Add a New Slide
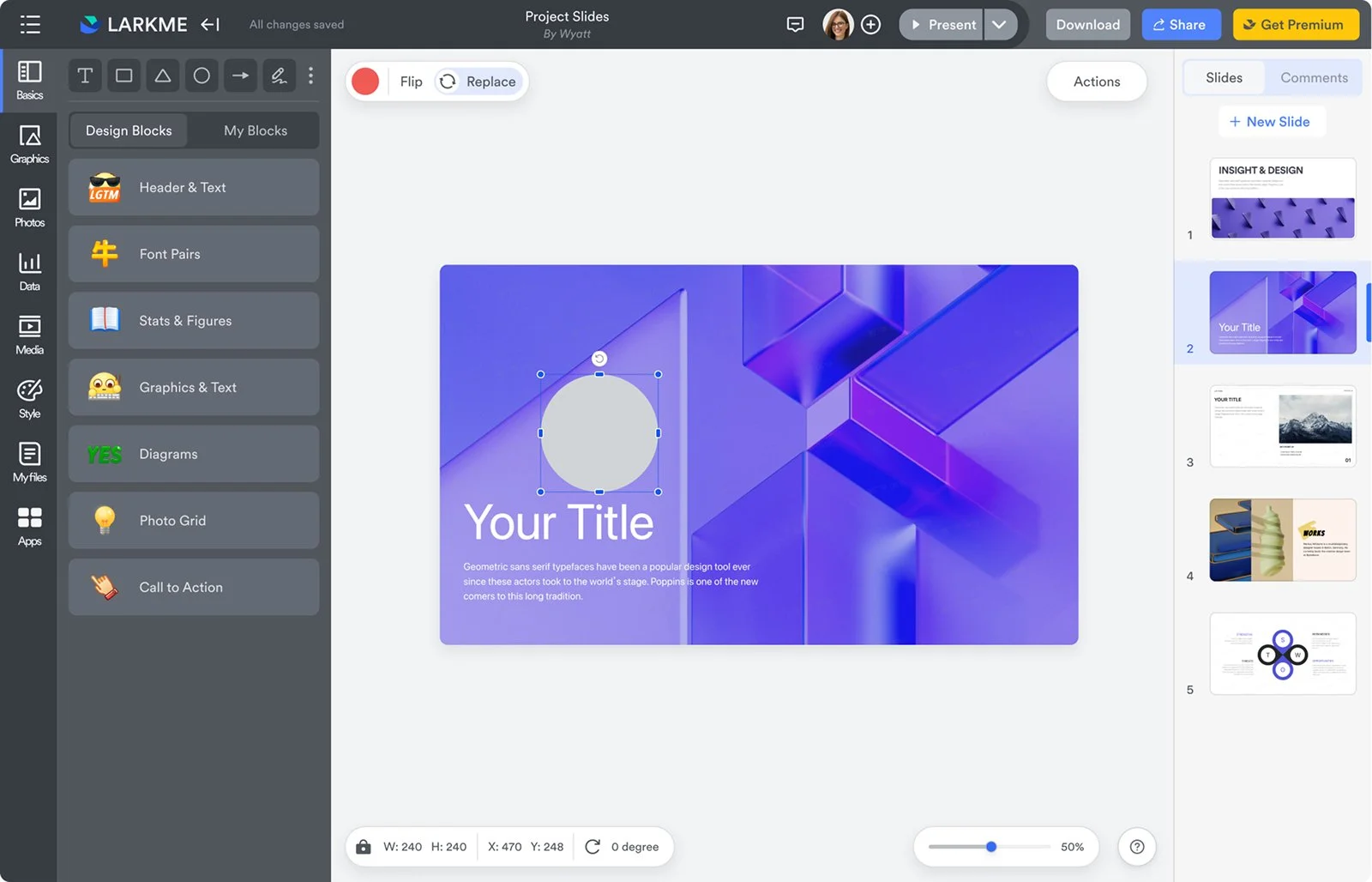1372x882 pixels. pos(1270,122)
